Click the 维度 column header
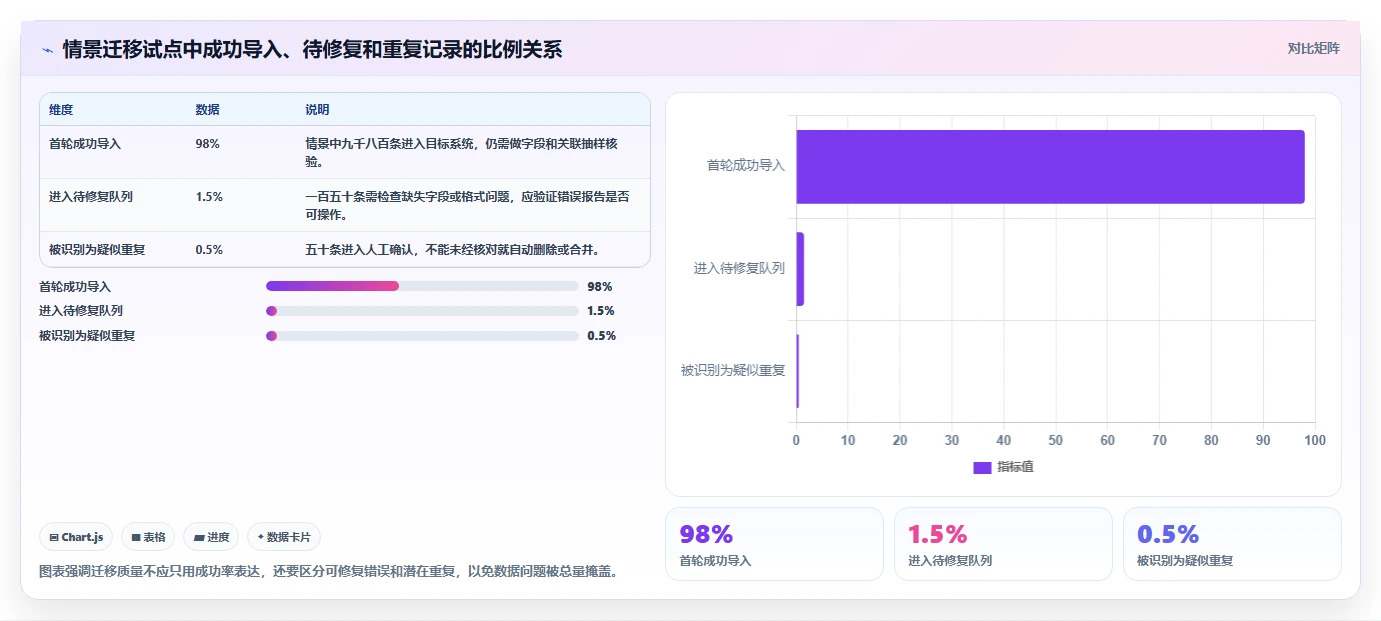Screen dimensions: 1381x621 (x=61, y=110)
